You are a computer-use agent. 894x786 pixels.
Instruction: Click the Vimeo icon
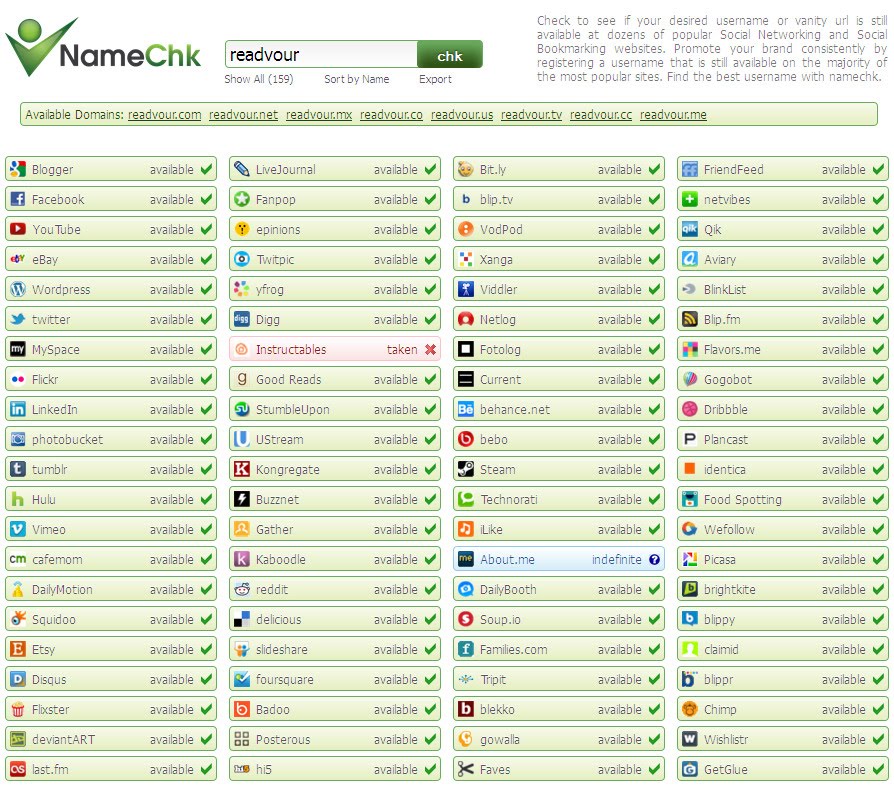[x=18, y=529]
